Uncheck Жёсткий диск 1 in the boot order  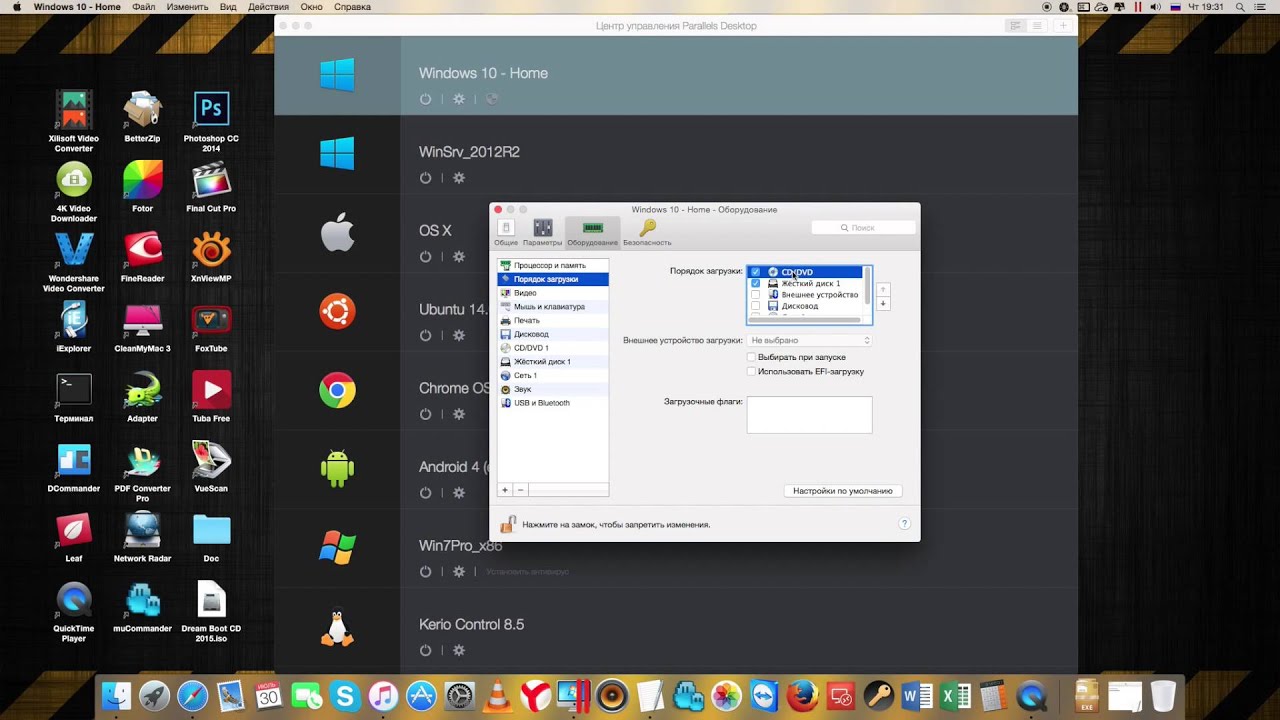(x=755, y=283)
